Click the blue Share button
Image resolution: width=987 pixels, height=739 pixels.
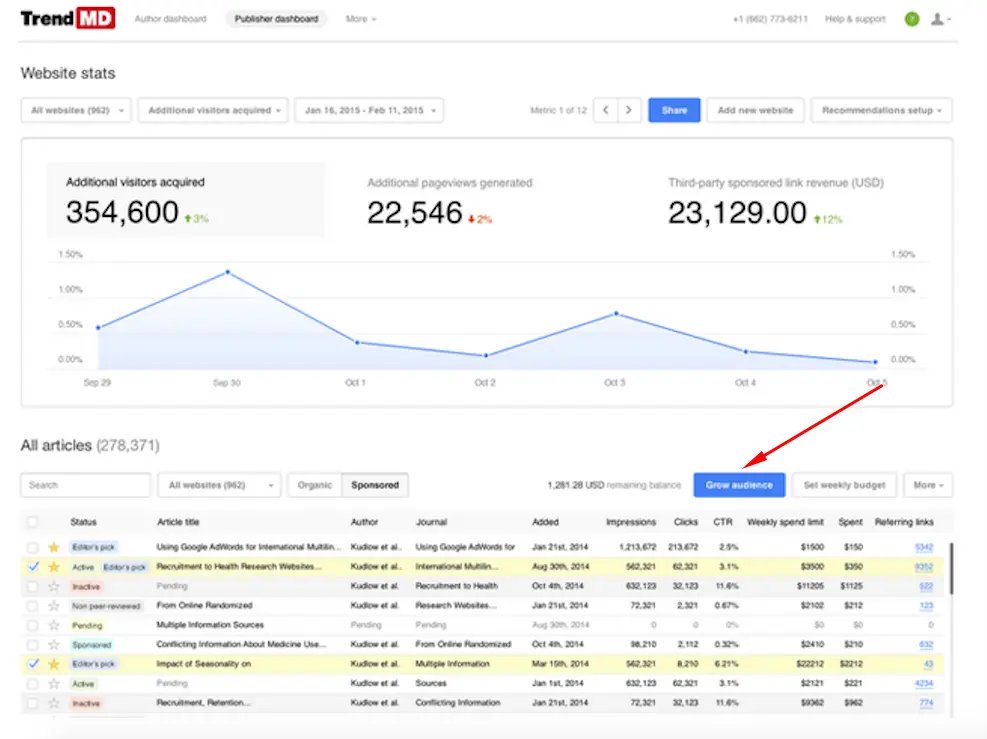coord(674,110)
